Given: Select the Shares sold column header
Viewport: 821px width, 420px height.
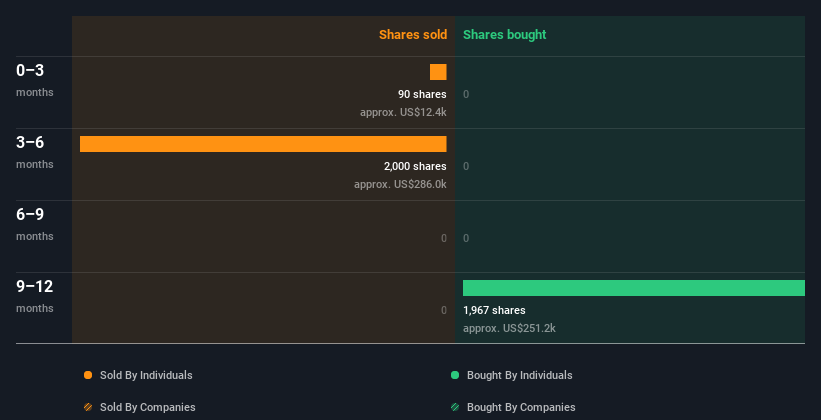Looking at the screenshot, I should tap(412, 35).
